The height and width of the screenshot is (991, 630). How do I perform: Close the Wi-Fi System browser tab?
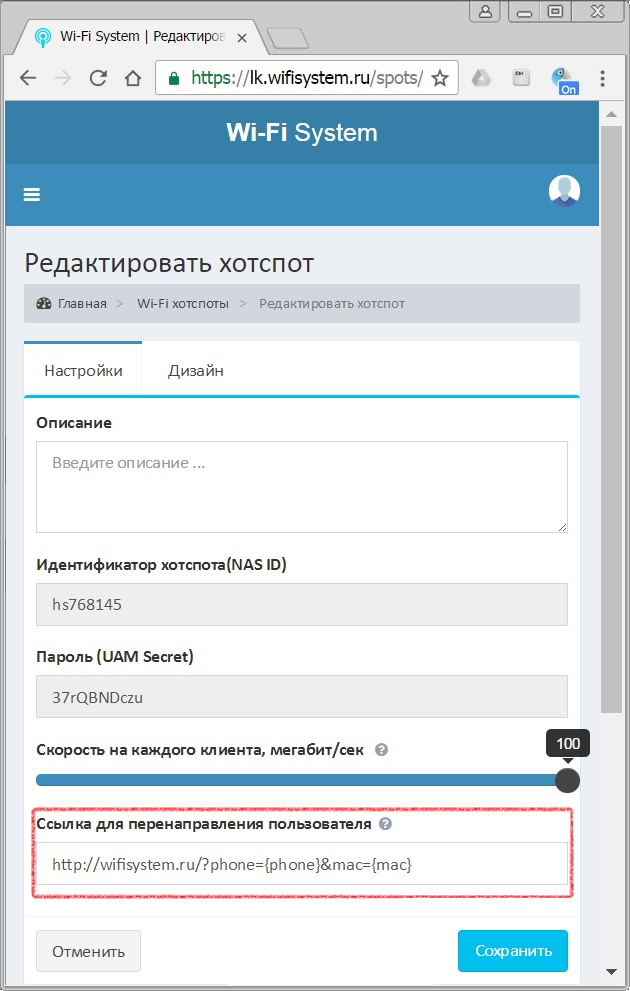pos(242,38)
